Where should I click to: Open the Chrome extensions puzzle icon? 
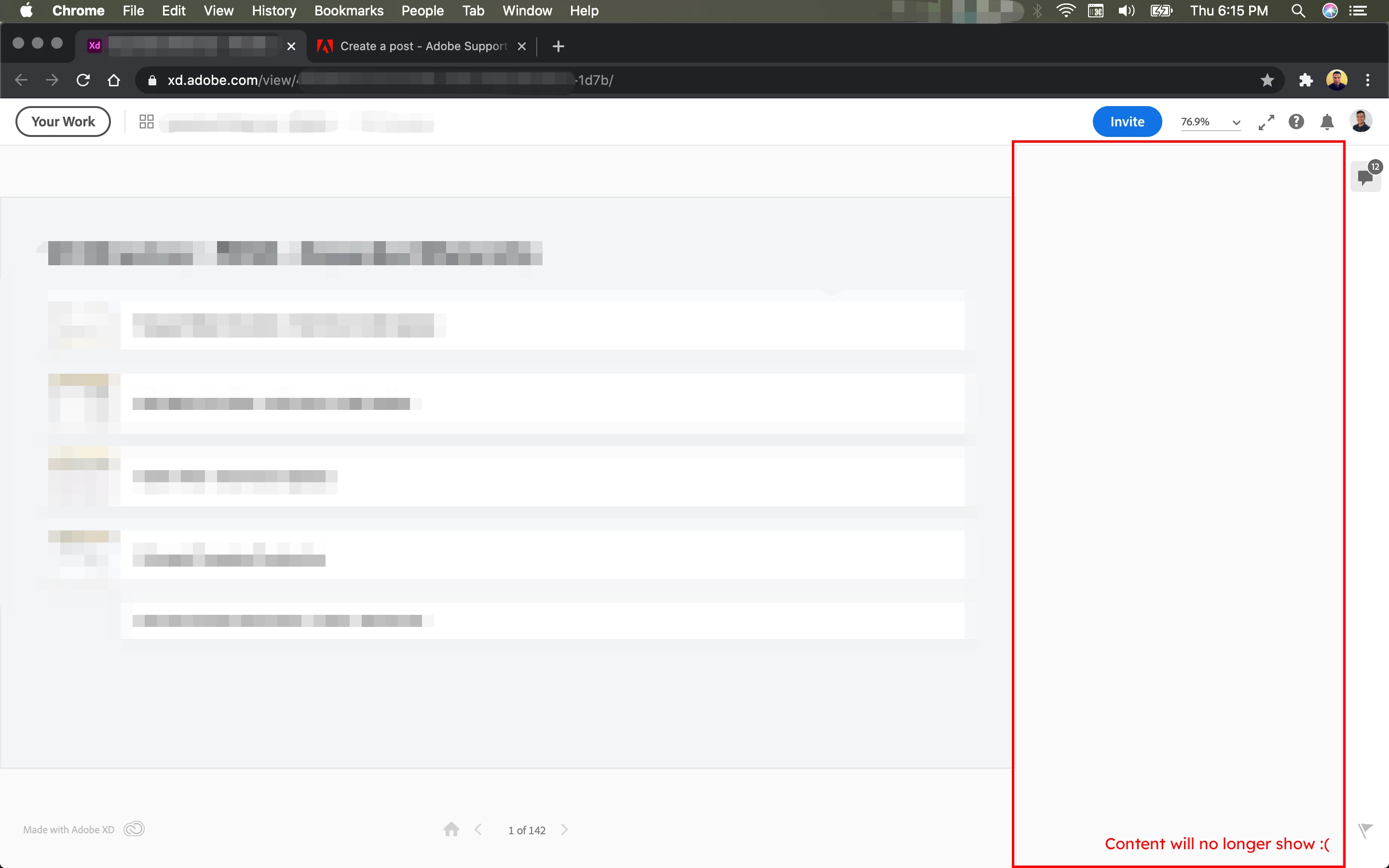click(x=1306, y=81)
